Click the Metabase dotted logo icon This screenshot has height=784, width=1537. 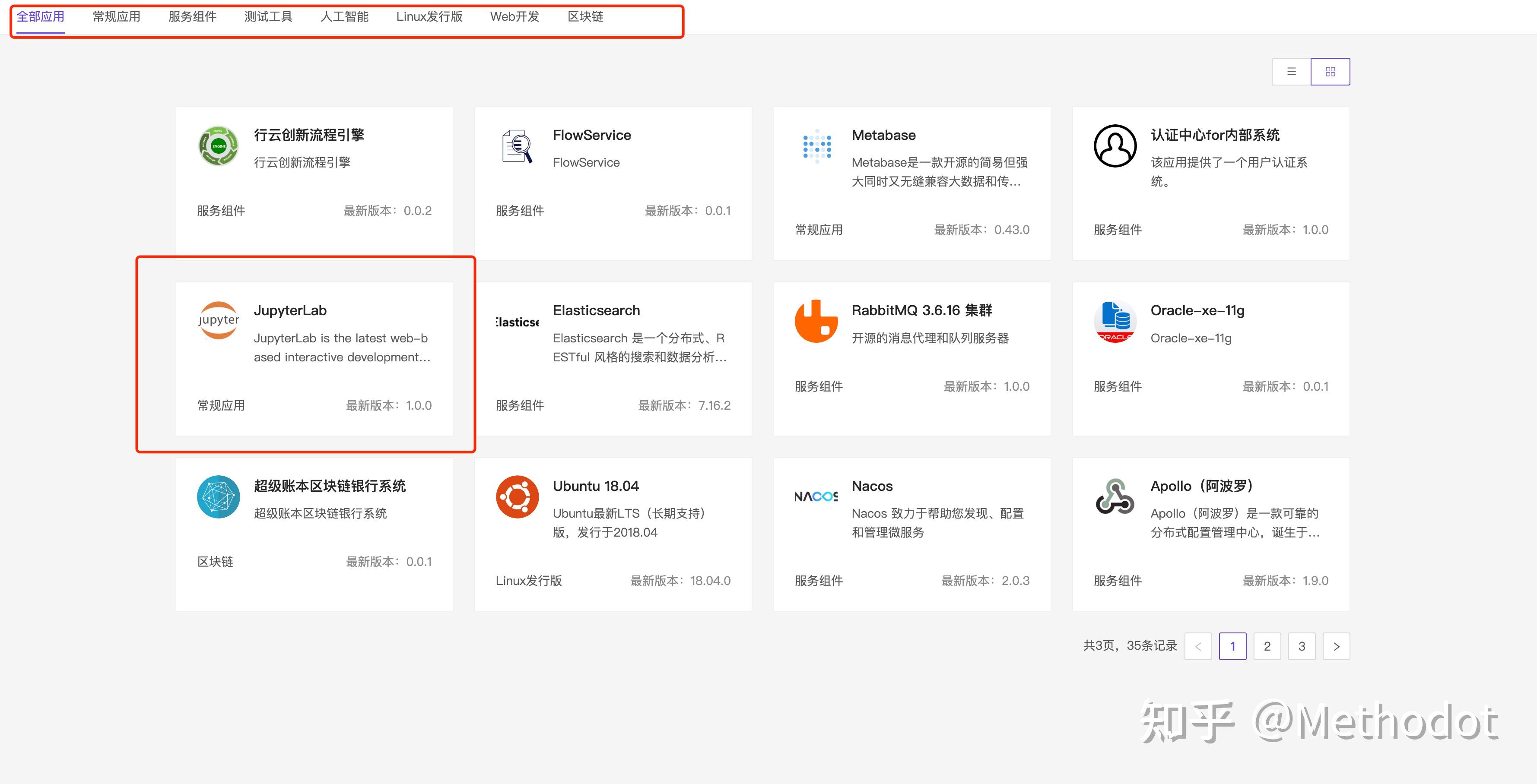pyautogui.click(x=817, y=145)
